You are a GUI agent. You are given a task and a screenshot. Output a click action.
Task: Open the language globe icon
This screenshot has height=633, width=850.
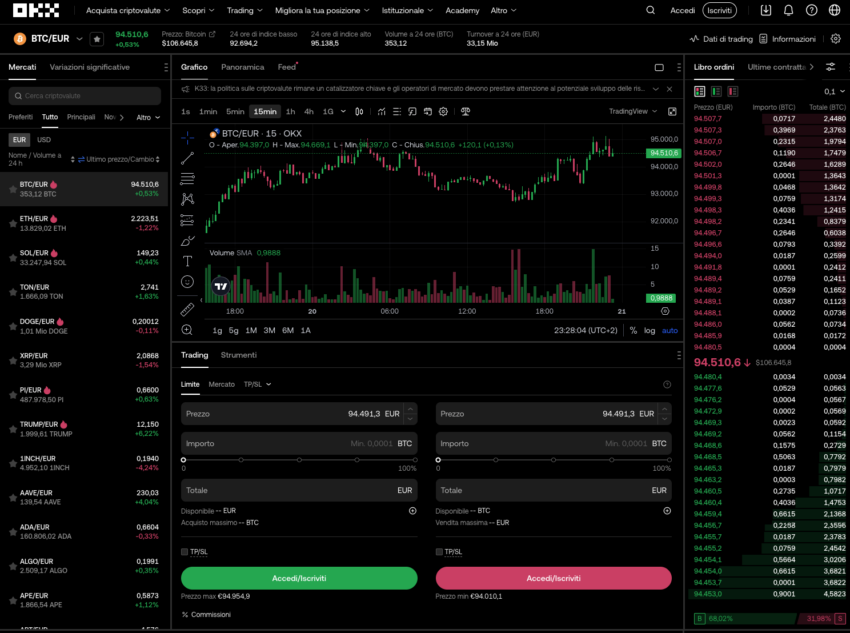834,10
